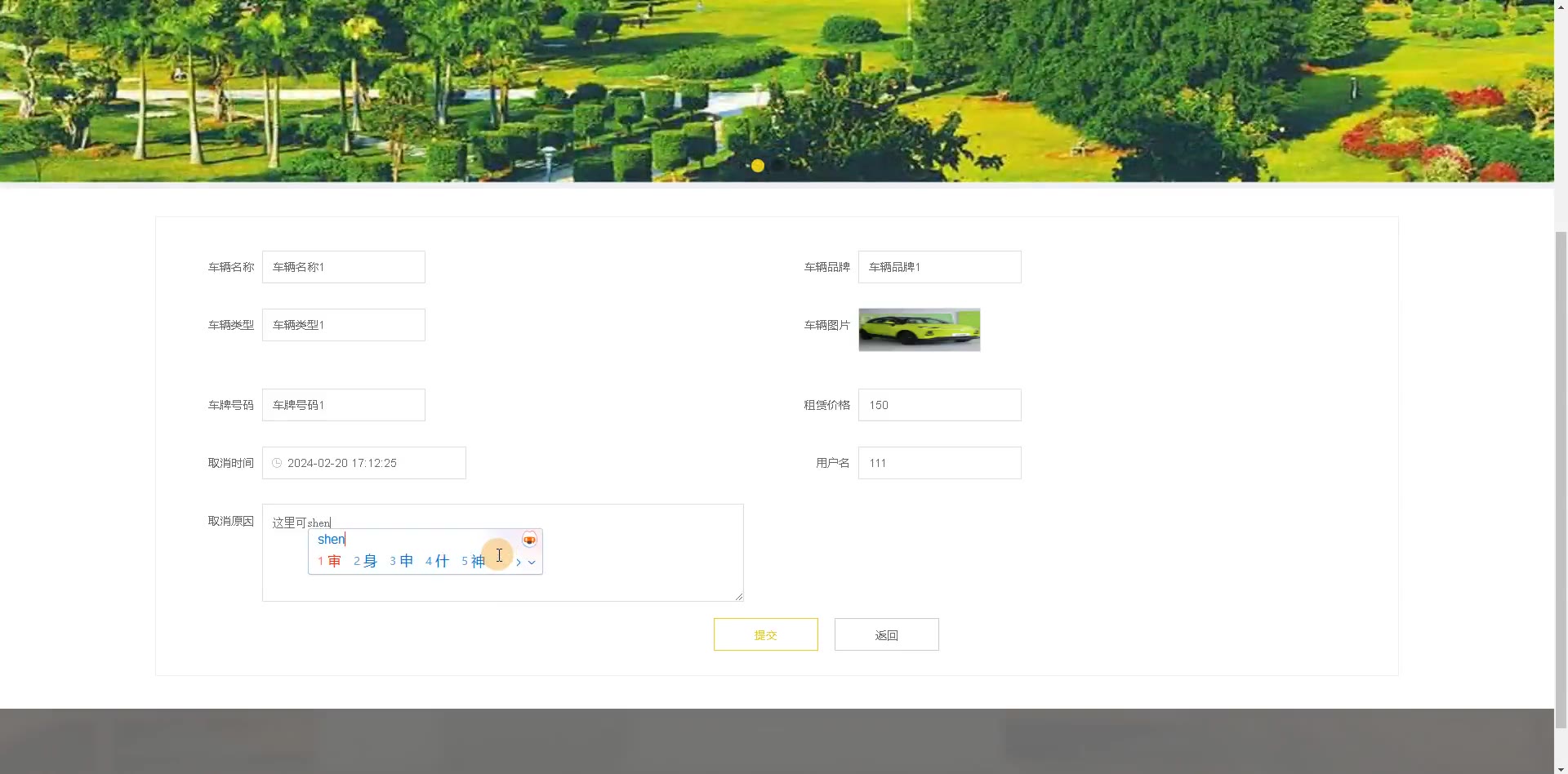Go back with the 返回 button
The width and height of the screenshot is (1568, 774).
coord(886,634)
